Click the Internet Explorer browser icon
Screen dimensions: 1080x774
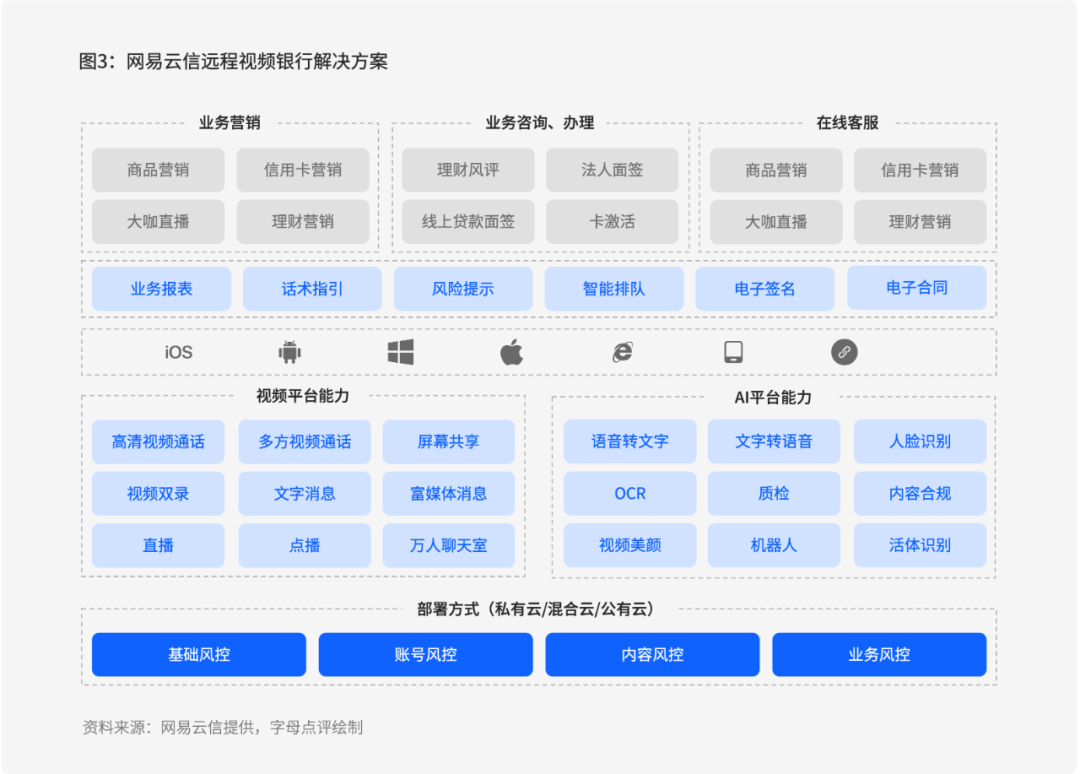click(x=623, y=352)
